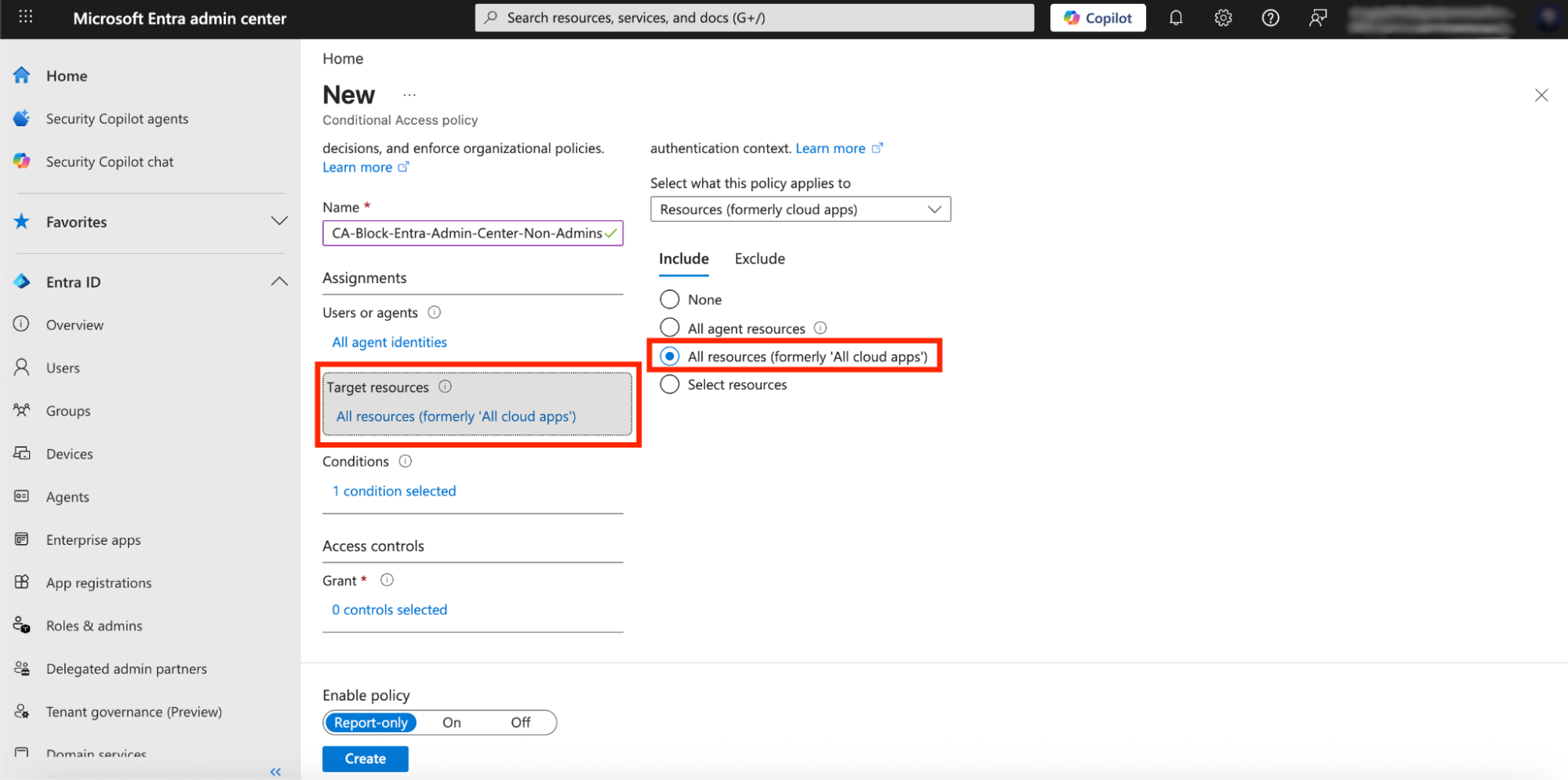Open the app launcher waffle icon
Screen dimensions: 1568x780
(x=25, y=17)
